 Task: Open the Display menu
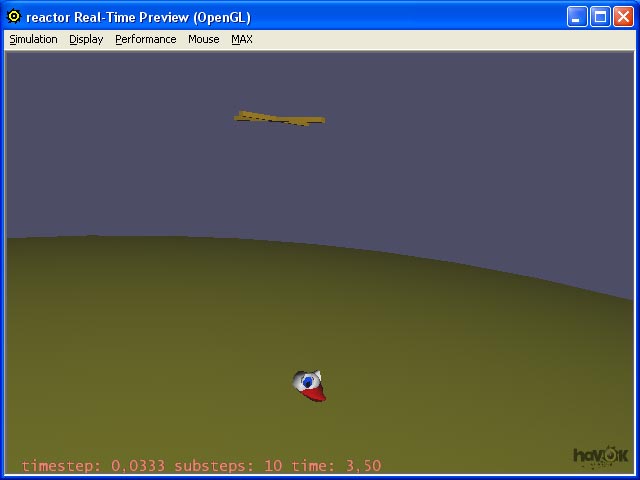point(86,40)
